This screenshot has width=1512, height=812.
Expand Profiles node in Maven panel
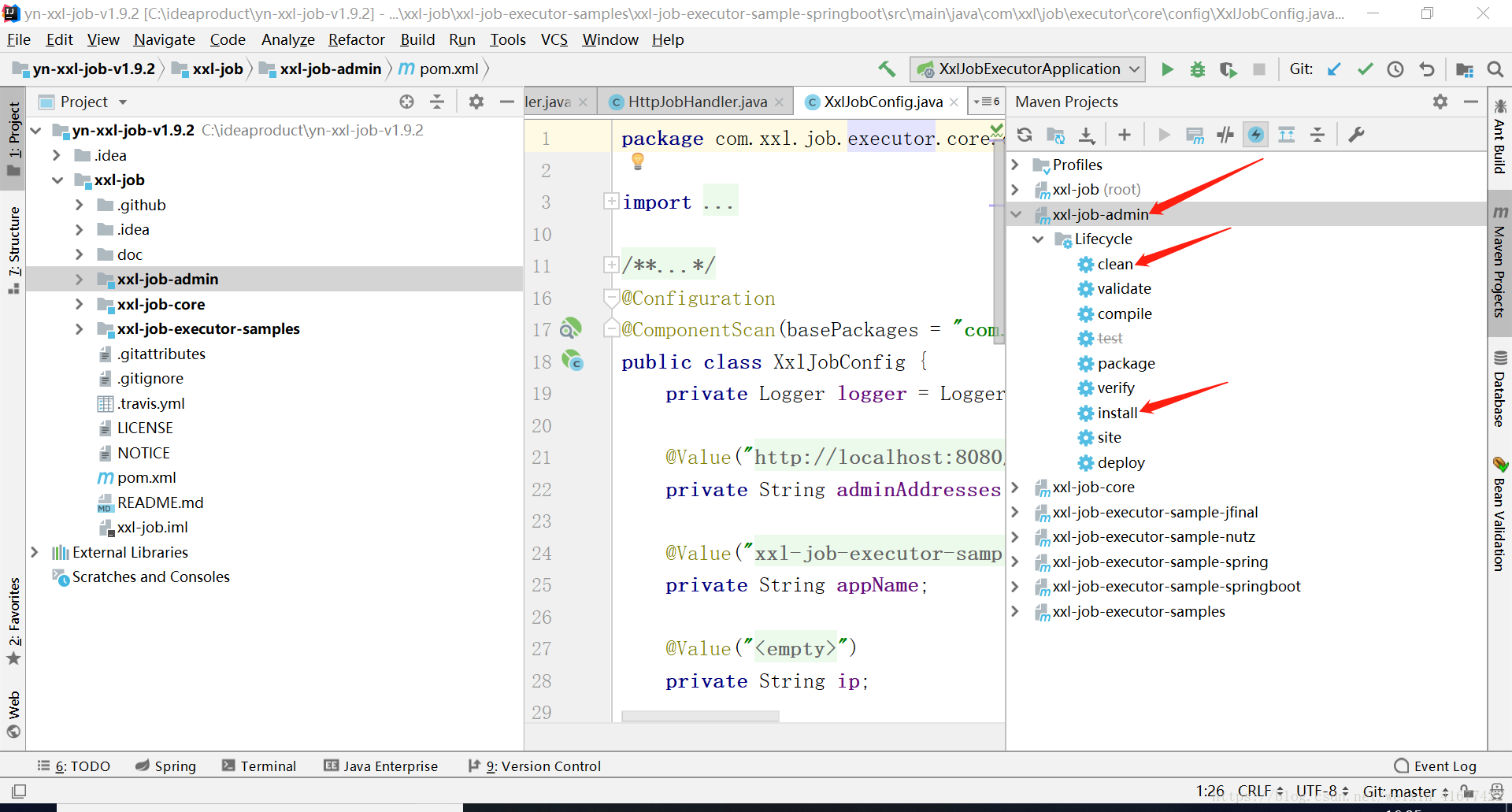point(1016,165)
